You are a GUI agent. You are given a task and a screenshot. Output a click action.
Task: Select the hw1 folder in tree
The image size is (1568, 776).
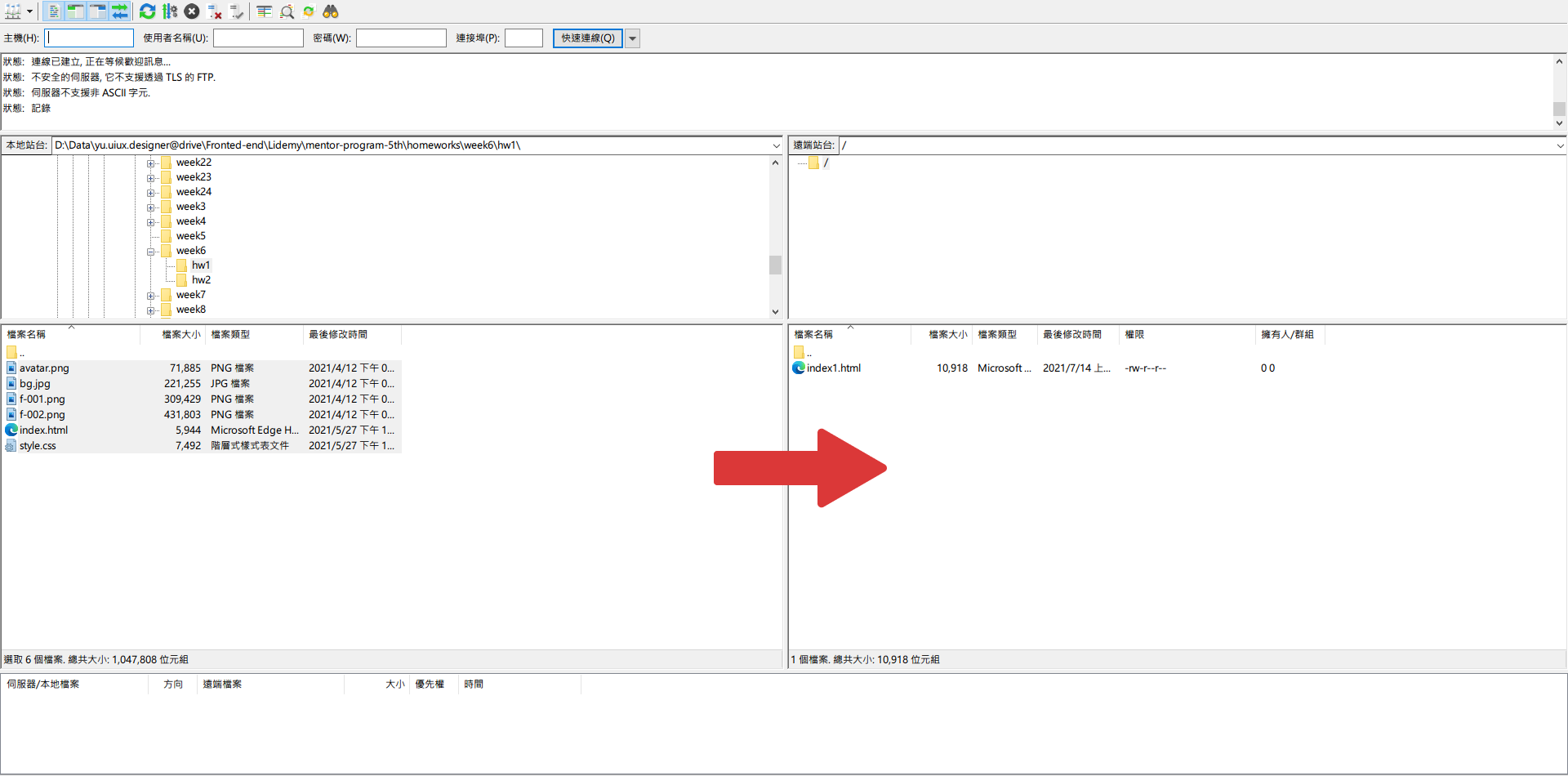click(x=201, y=265)
